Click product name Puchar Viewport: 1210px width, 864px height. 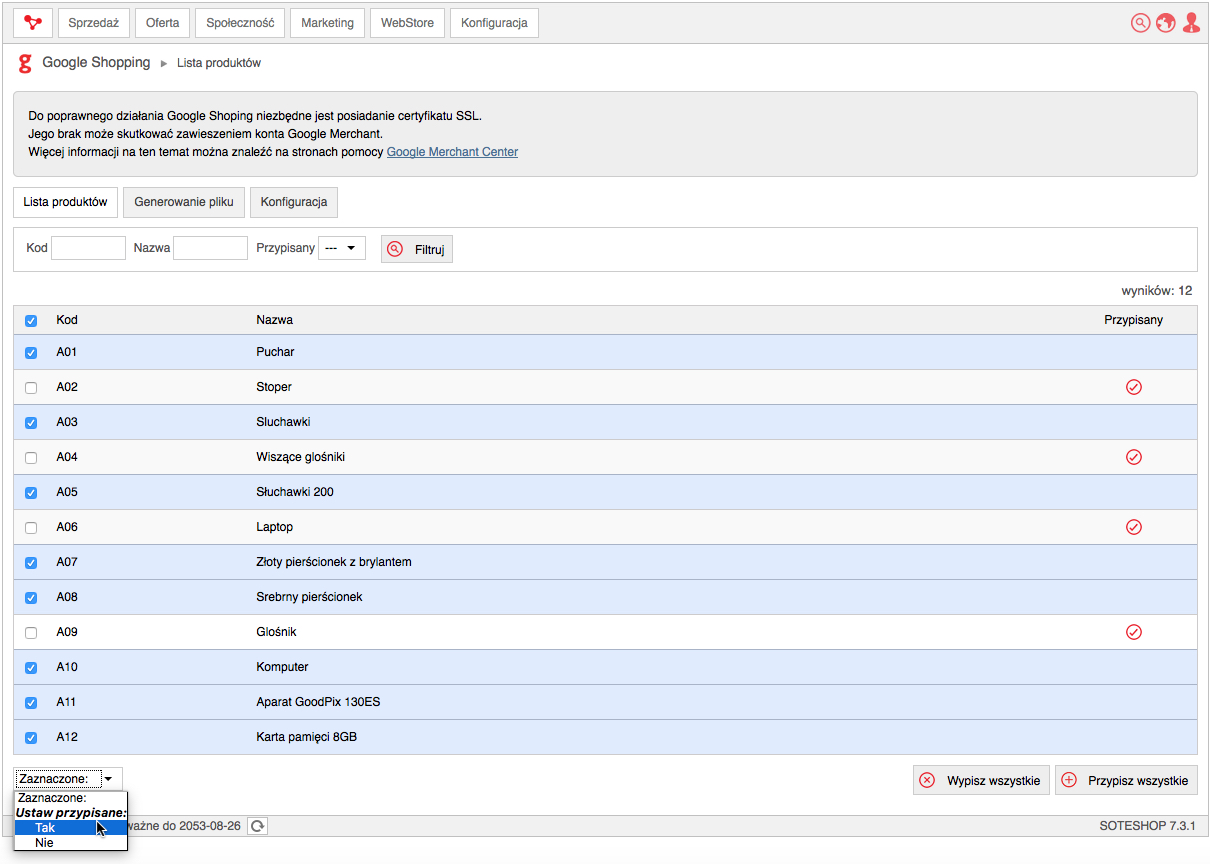[x=275, y=352]
